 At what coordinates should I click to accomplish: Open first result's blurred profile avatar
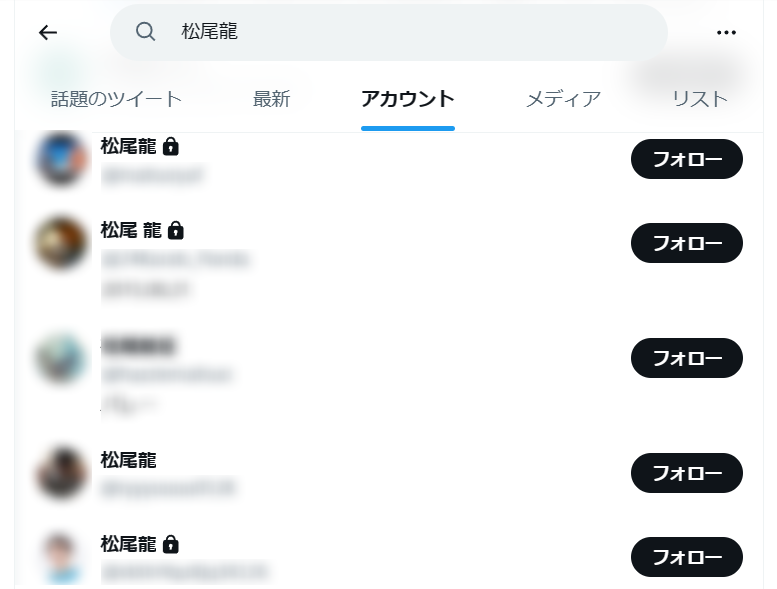pos(61,159)
